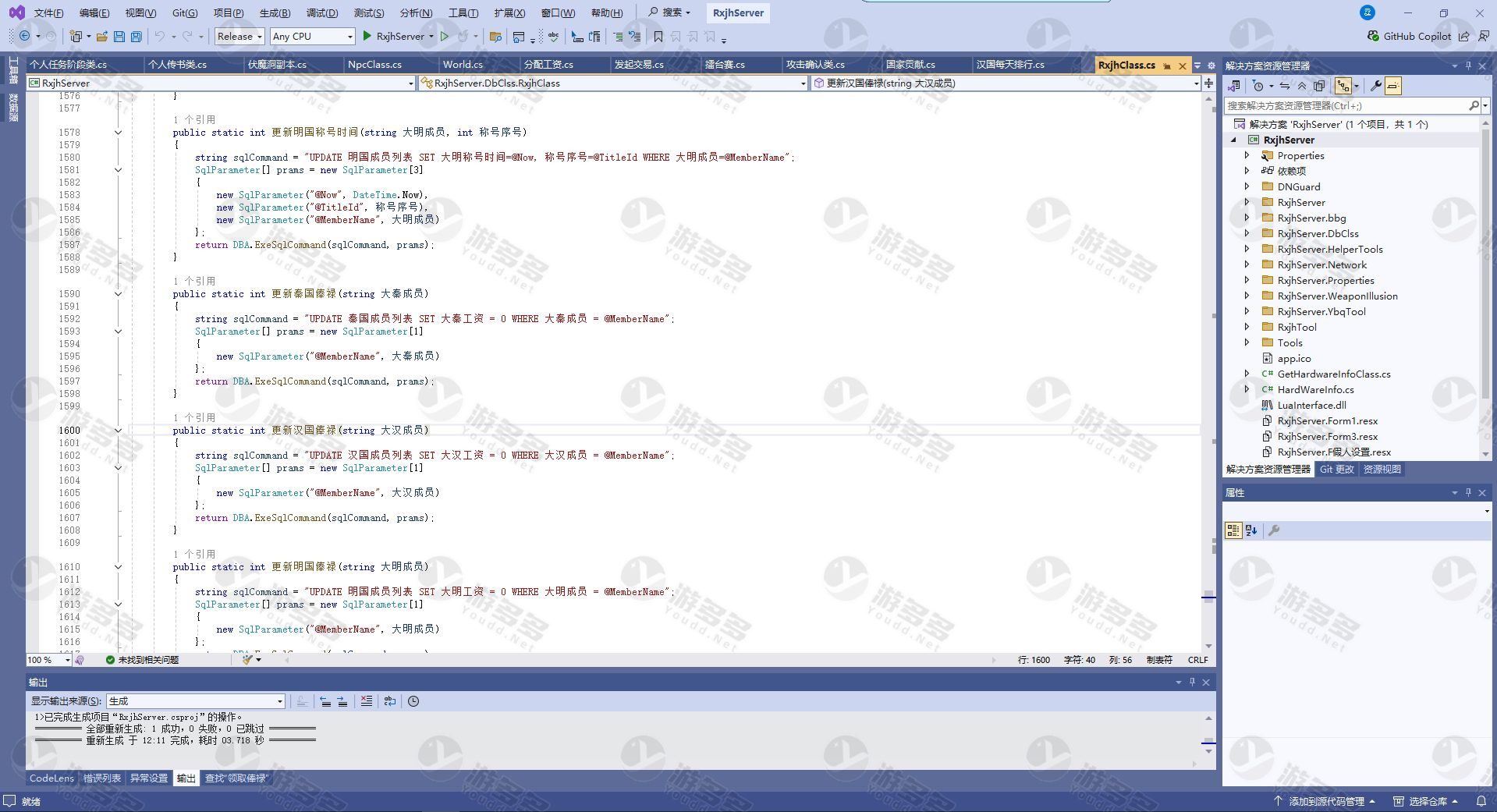Click the share icon next to Copilot
The width and height of the screenshot is (1497, 812).
tap(1464, 36)
